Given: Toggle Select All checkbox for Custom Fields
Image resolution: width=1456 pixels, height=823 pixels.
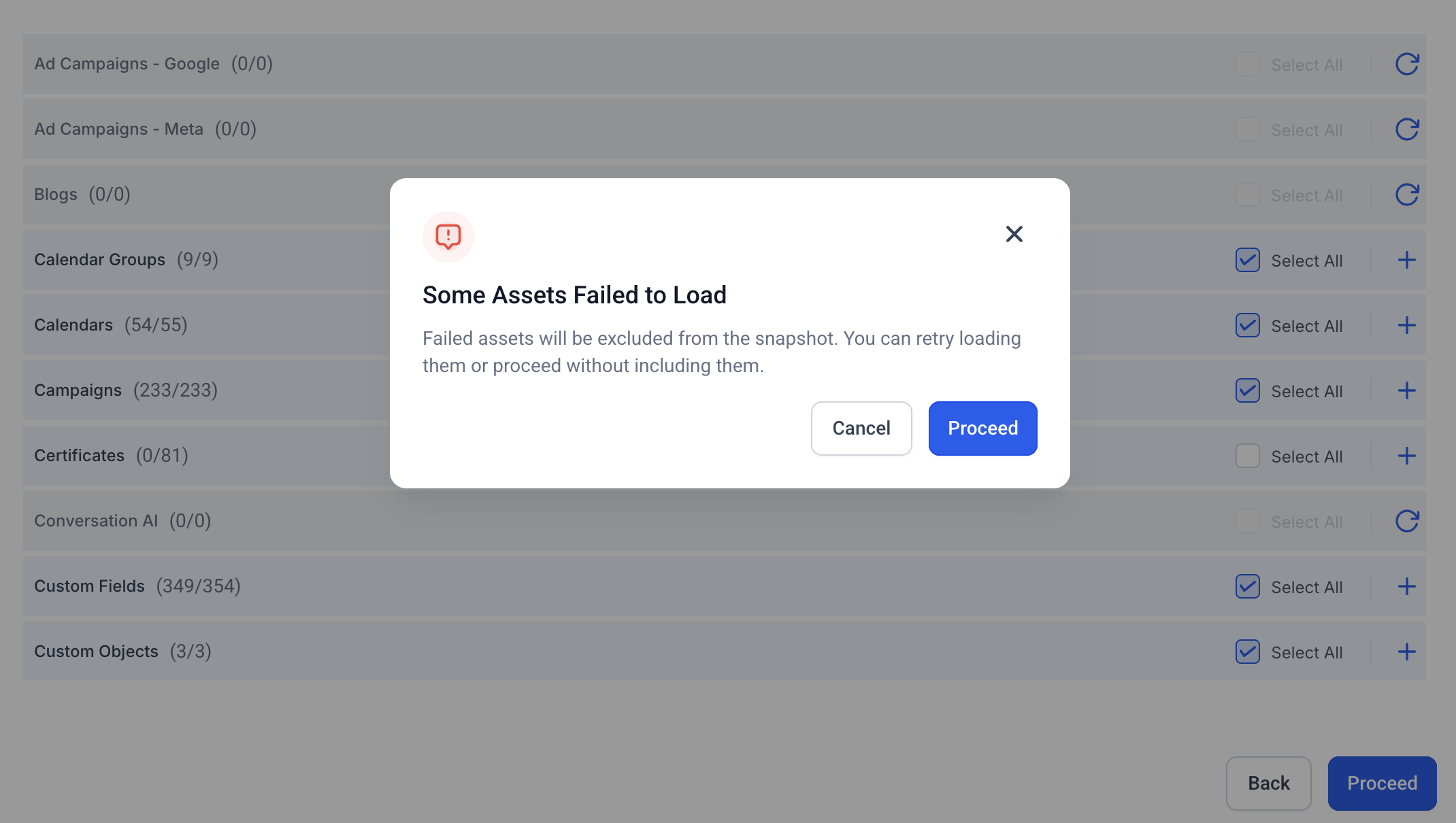Looking at the screenshot, I should [1247, 586].
